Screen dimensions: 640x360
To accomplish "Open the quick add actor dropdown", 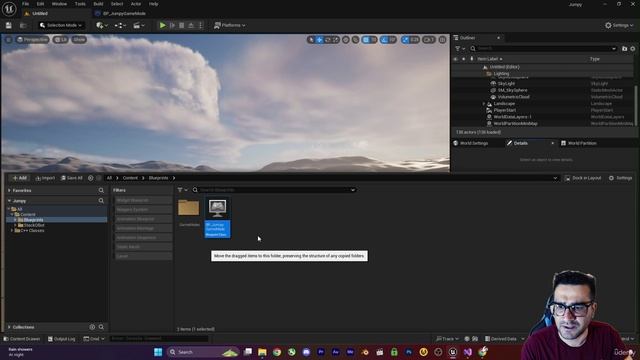I will 102,25.
